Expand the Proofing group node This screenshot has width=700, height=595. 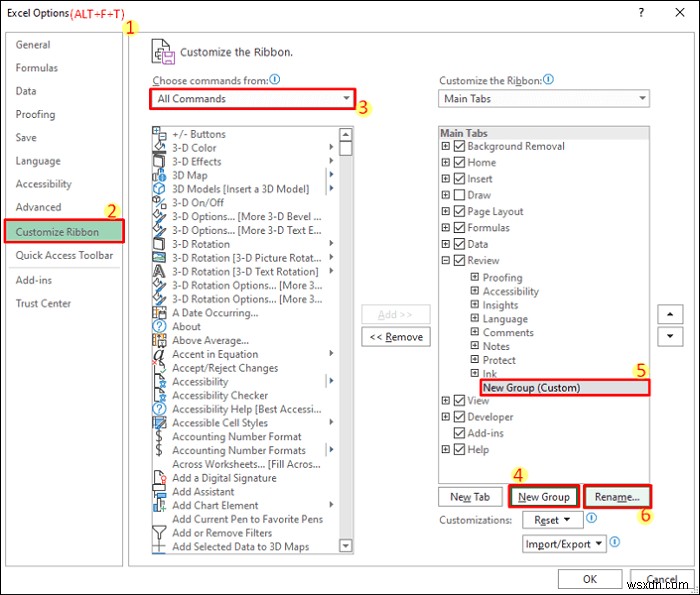[475, 277]
